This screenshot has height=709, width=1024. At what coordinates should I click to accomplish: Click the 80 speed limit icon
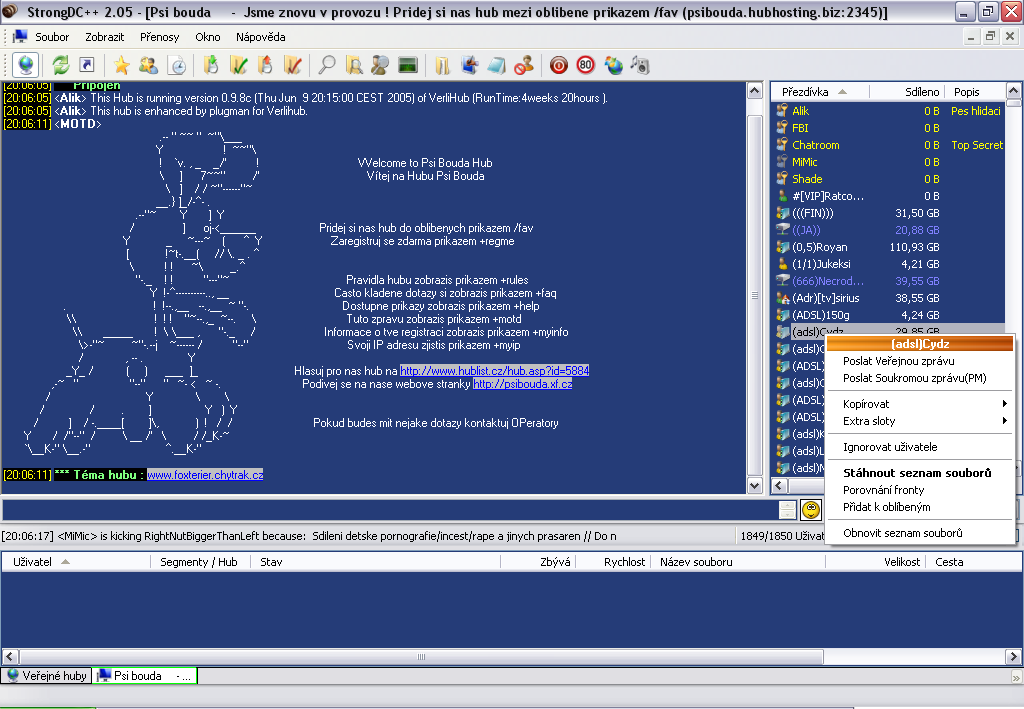585,65
